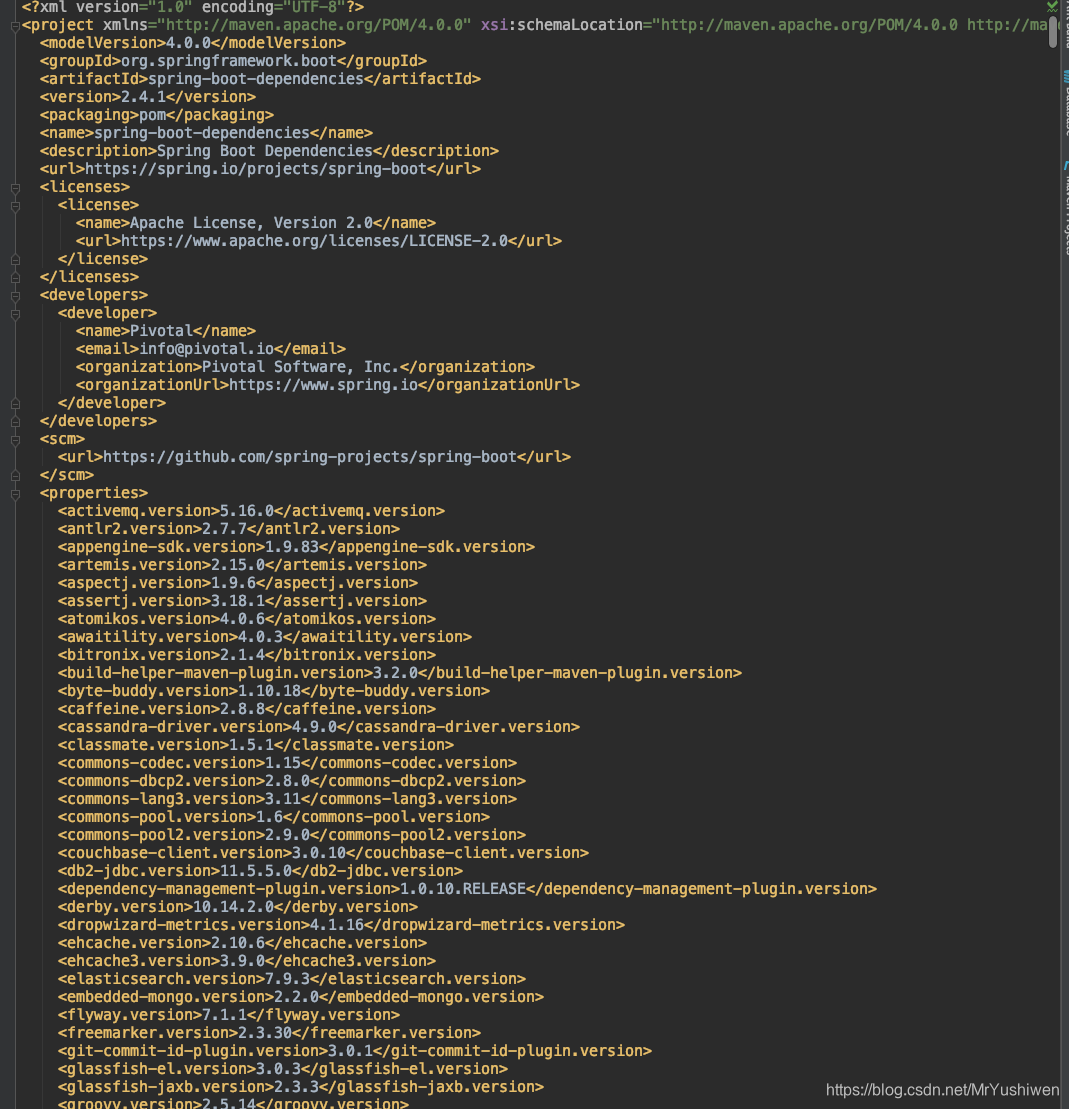This screenshot has height=1109, width=1069.
Task: Click the antlr2.version 2.7.7 line
Action: (229, 529)
